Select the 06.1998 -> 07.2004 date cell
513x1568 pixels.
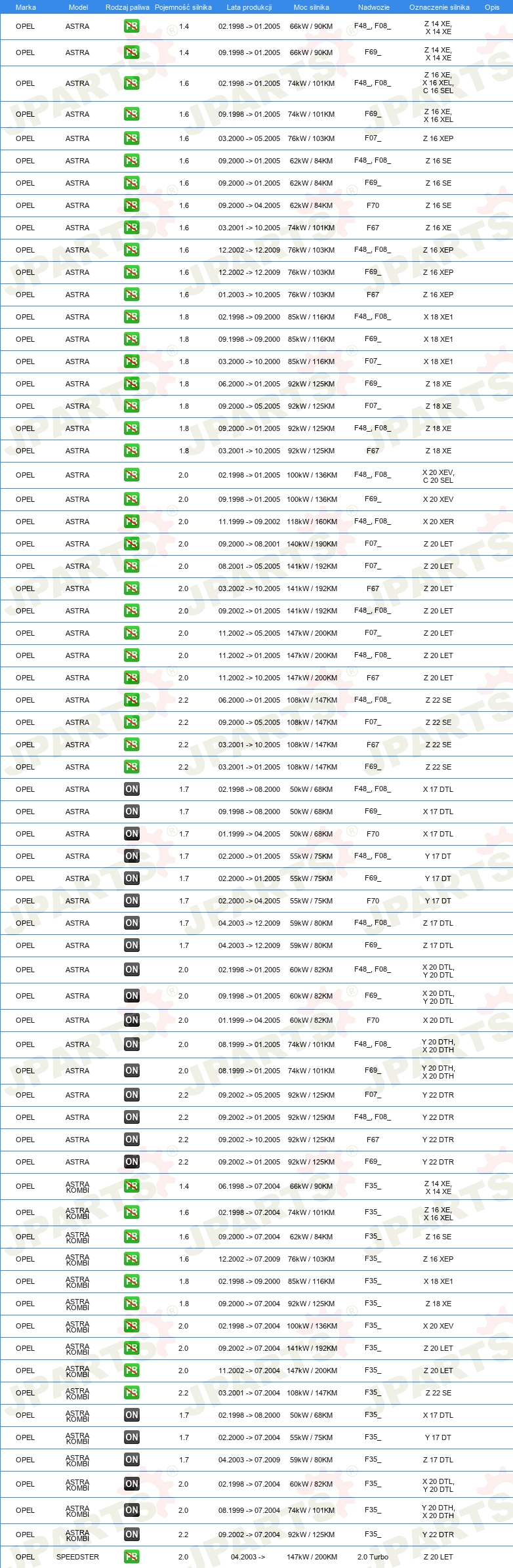coord(249,1186)
